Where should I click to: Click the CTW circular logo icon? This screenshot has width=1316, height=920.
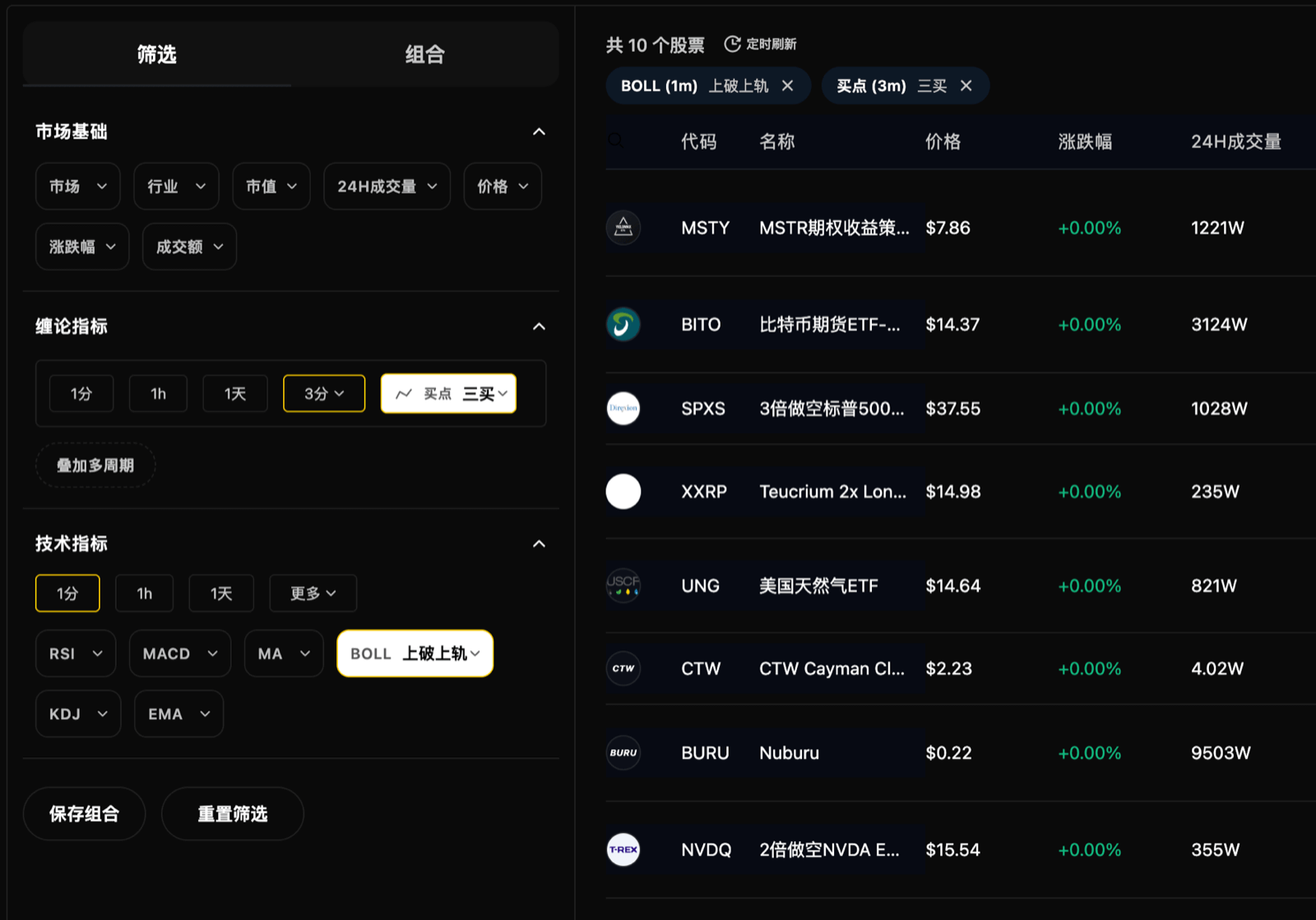(x=623, y=668)
